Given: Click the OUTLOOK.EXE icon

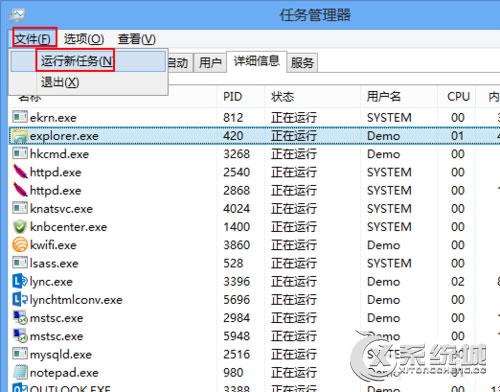Looking at the screenshot, I should pos(20,388).
